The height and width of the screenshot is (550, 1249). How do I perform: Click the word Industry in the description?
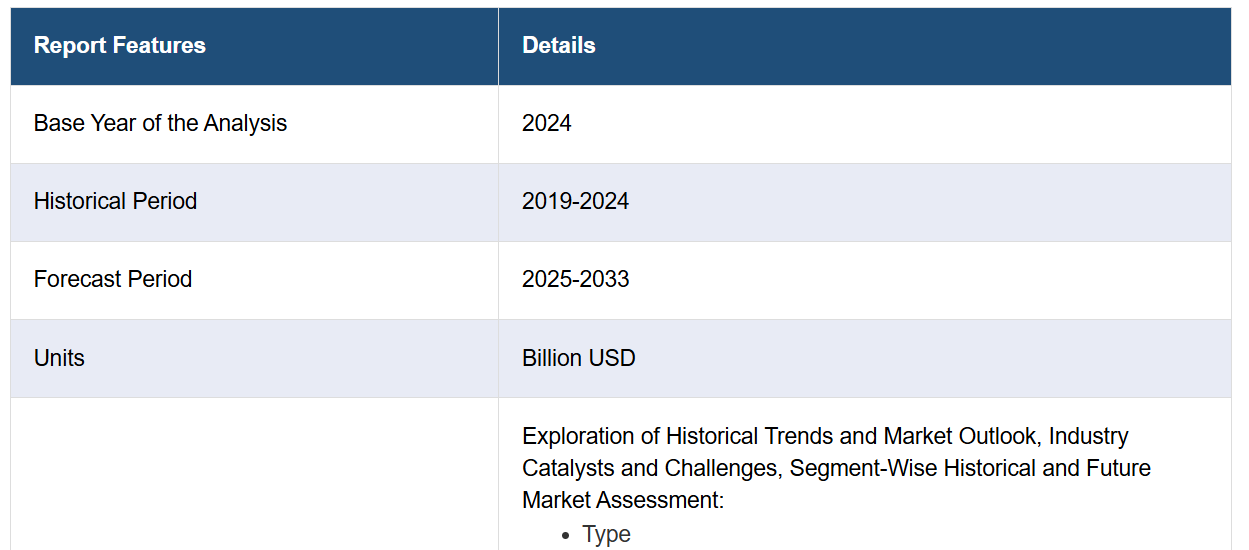(1089, 436)
